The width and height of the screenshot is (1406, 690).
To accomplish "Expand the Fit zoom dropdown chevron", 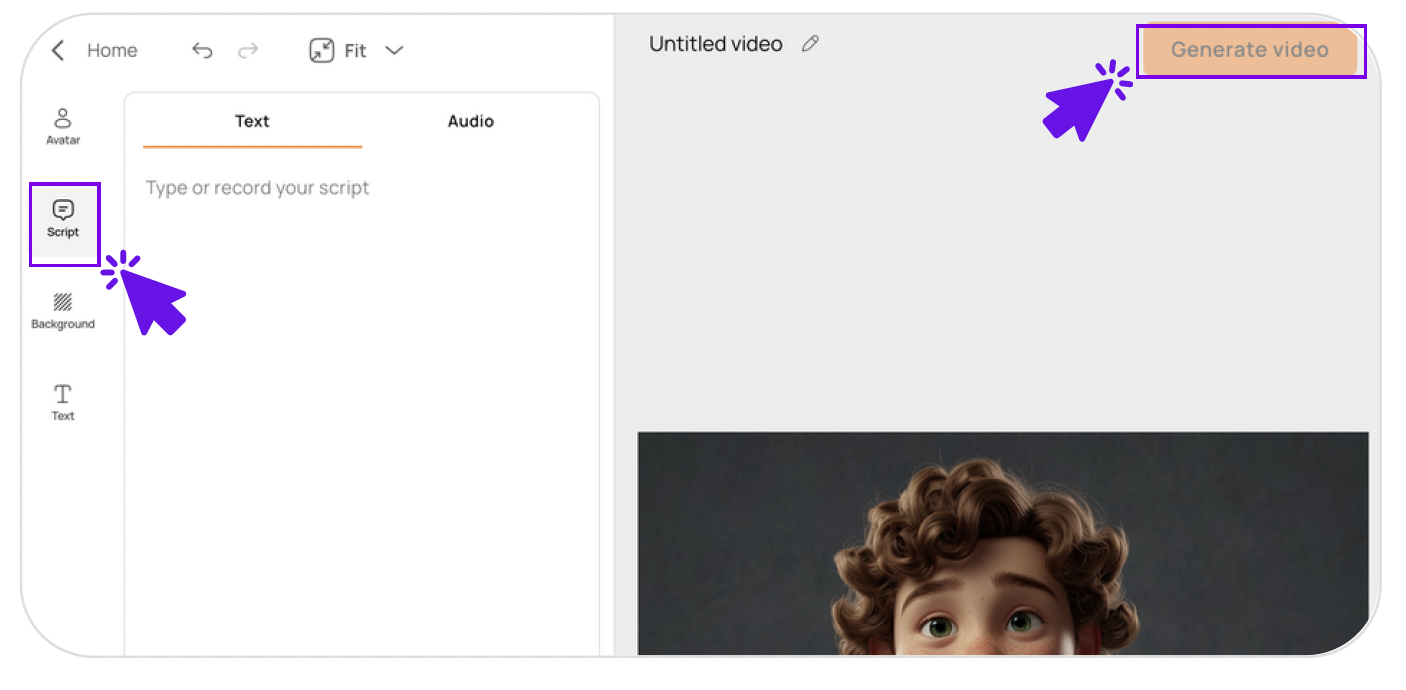I will (x=394, y=50).
